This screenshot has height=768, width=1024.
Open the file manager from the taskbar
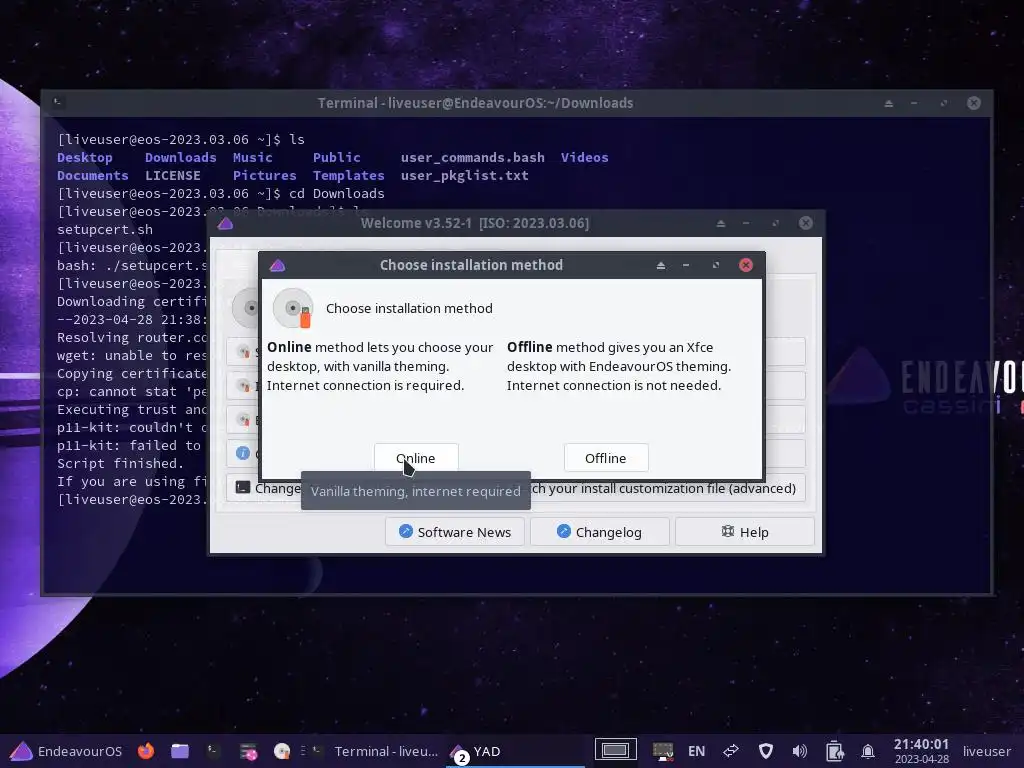180,751
